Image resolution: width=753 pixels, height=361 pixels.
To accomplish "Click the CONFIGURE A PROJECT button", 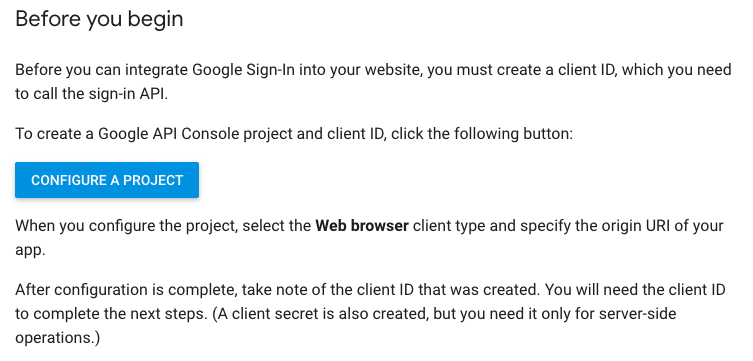I will [x=107, y=180].
